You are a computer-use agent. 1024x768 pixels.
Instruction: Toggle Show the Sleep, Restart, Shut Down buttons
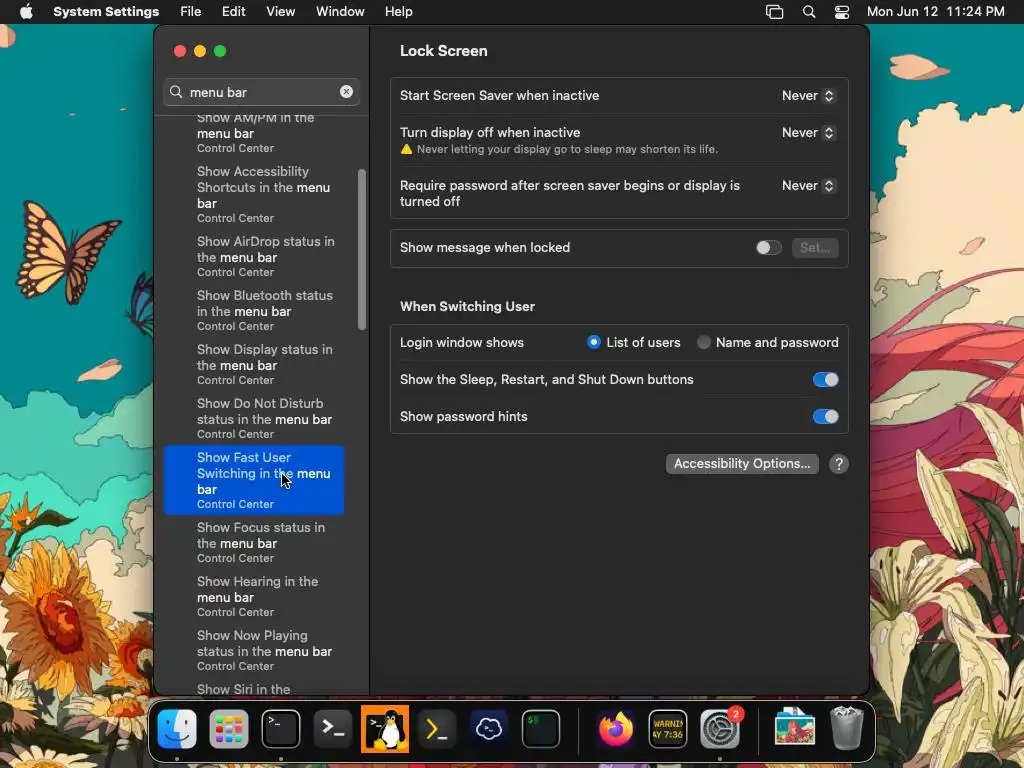tap(825, 379)
